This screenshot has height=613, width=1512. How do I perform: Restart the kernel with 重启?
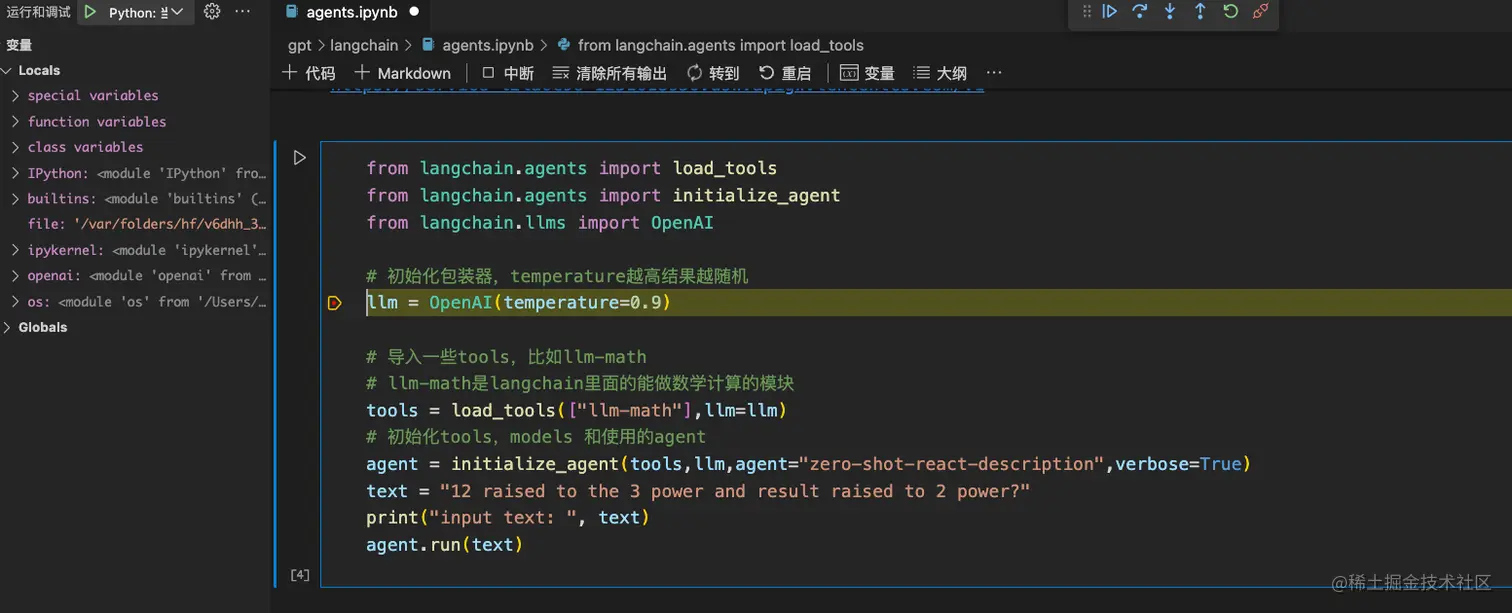(785, 73)
